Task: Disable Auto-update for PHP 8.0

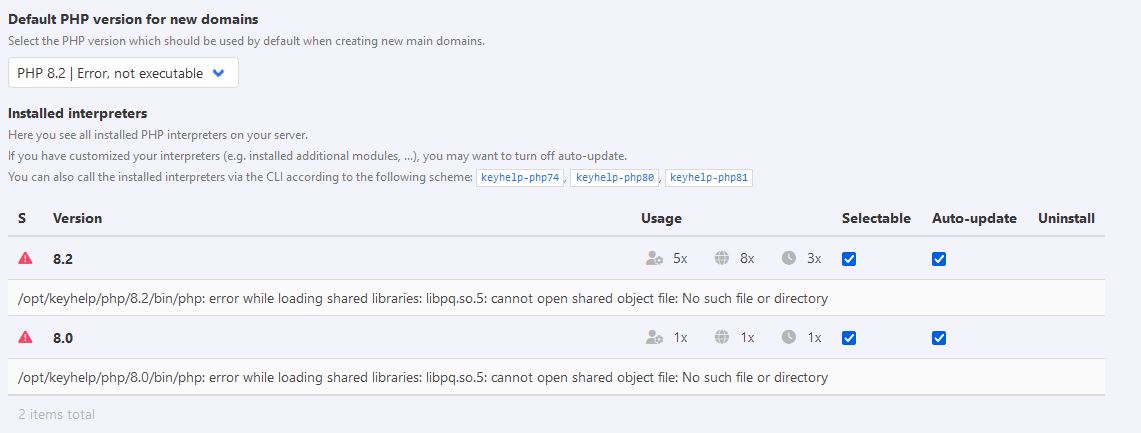Action: pos(939,338)
